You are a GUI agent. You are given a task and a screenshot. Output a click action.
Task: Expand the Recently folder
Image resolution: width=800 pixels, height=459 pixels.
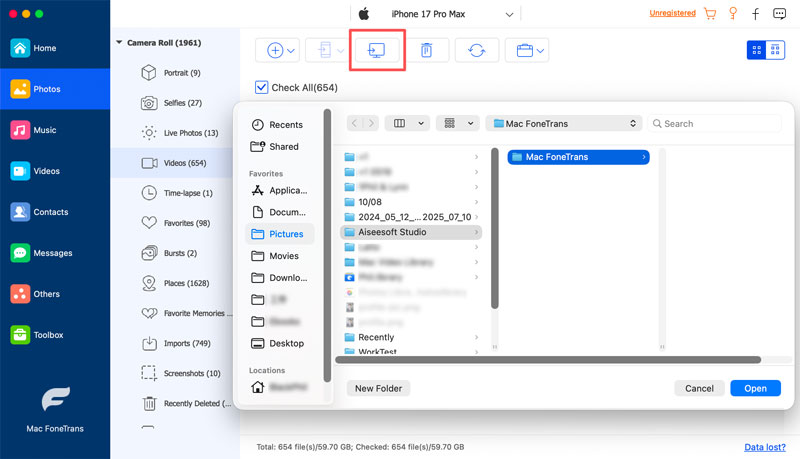[476, 338]
